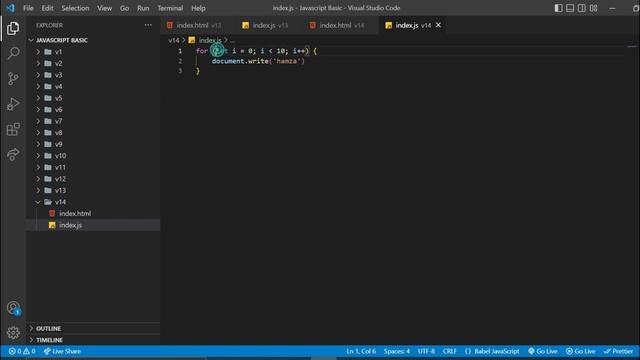Image resolution: width=640 pixels, height=360 pixels.
Task: Open the Terminal menu
Action: tap(170, 8)
